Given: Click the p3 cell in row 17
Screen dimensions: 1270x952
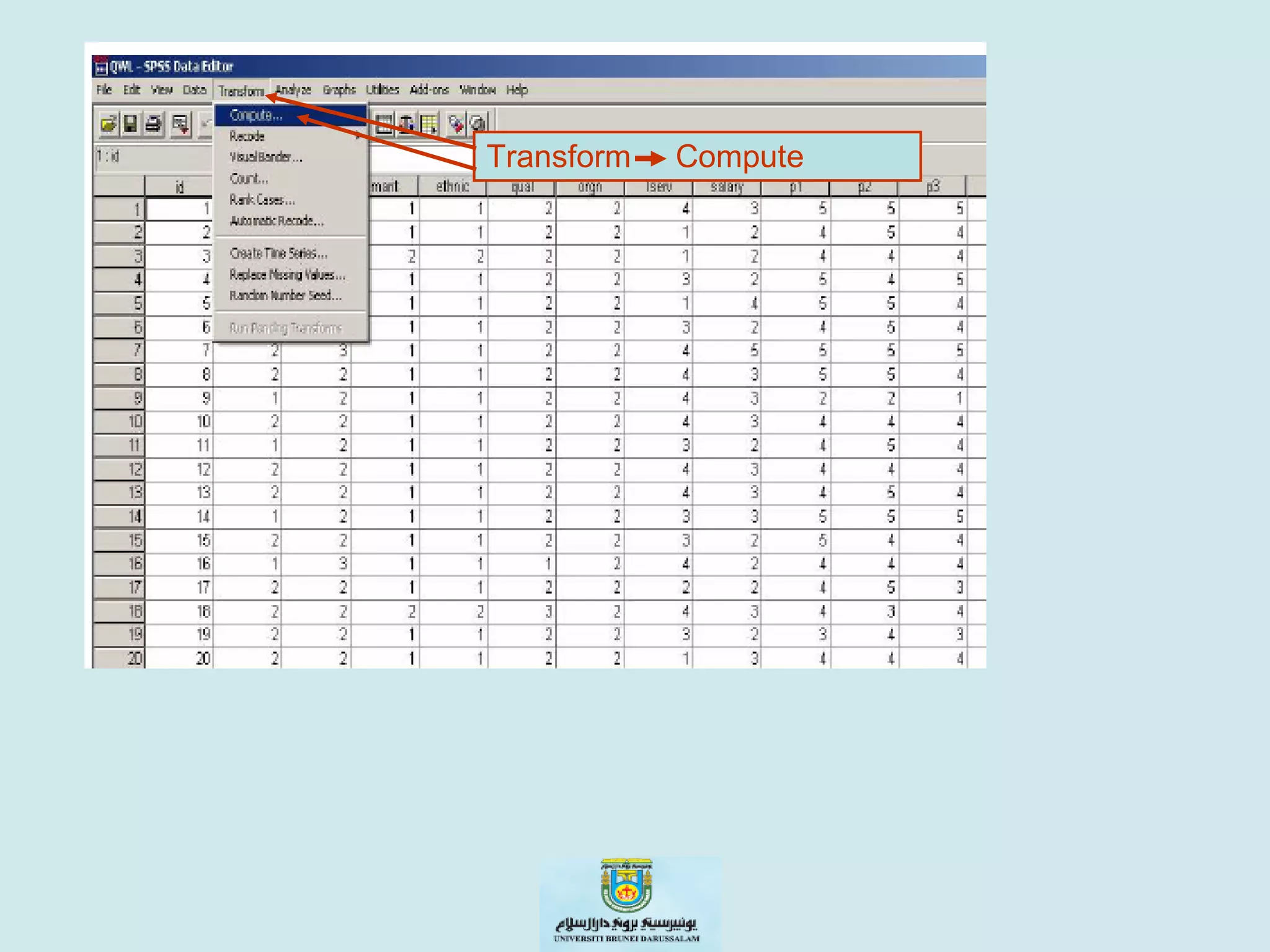Looking at the screenshot, I should tap(933, 588).
